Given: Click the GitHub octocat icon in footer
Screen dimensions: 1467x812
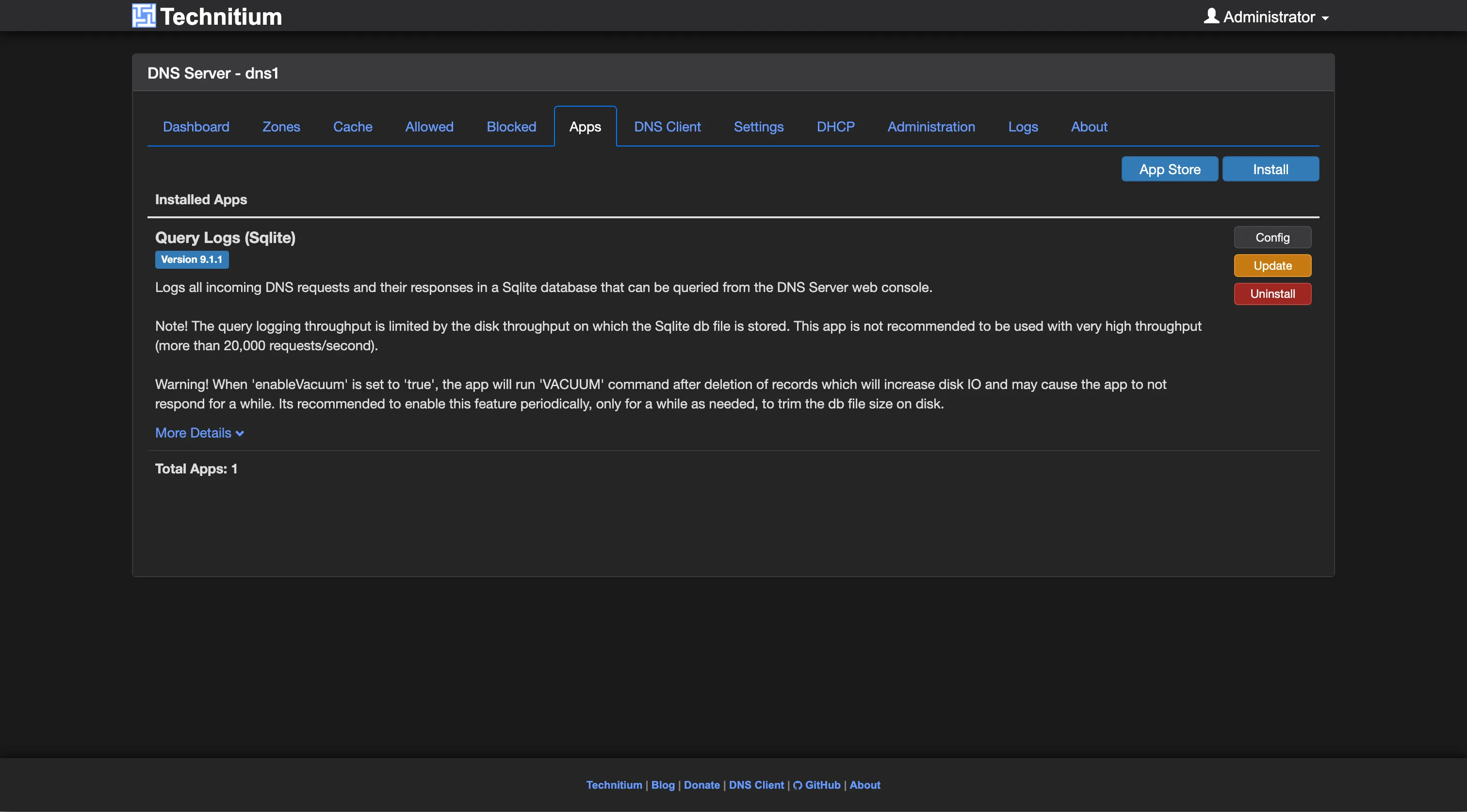Looking at the screenshot, I should coord(797,785).
